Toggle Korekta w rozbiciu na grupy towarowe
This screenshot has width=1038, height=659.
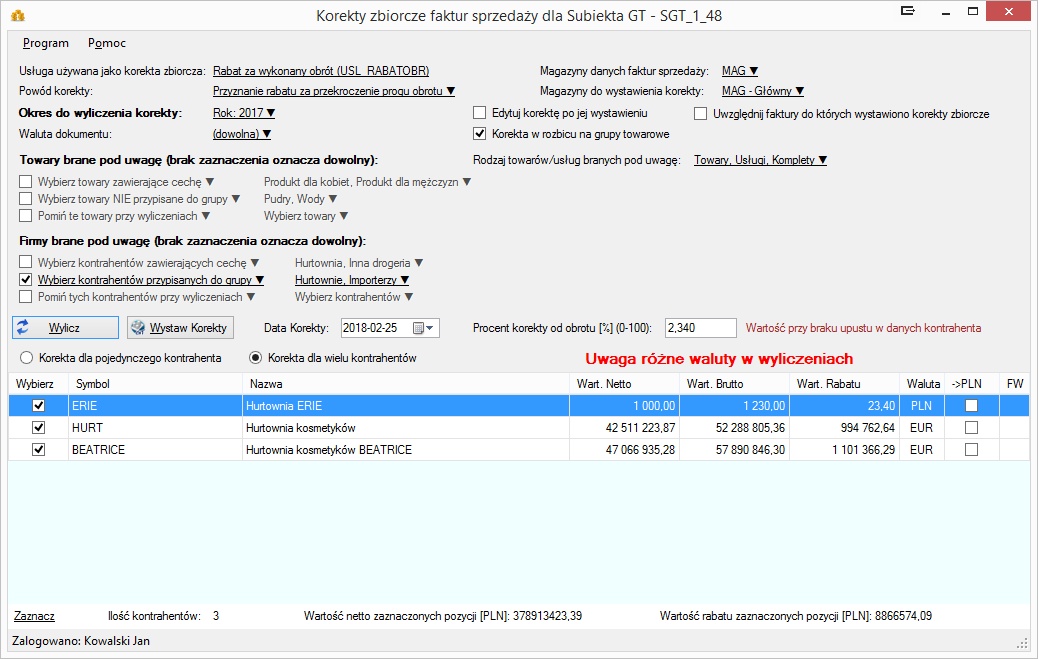pos(479,134)
